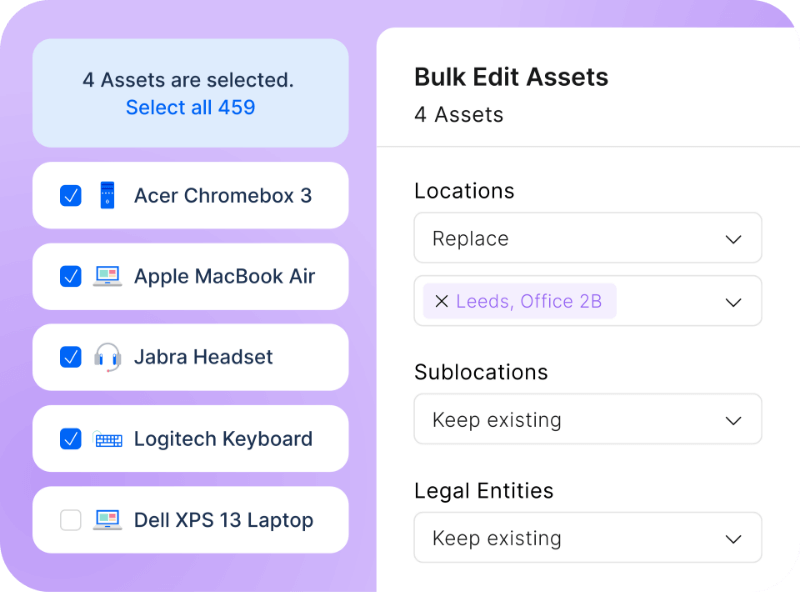
Task: Click the Jabra Headset headphones icon
Action: 109,357
